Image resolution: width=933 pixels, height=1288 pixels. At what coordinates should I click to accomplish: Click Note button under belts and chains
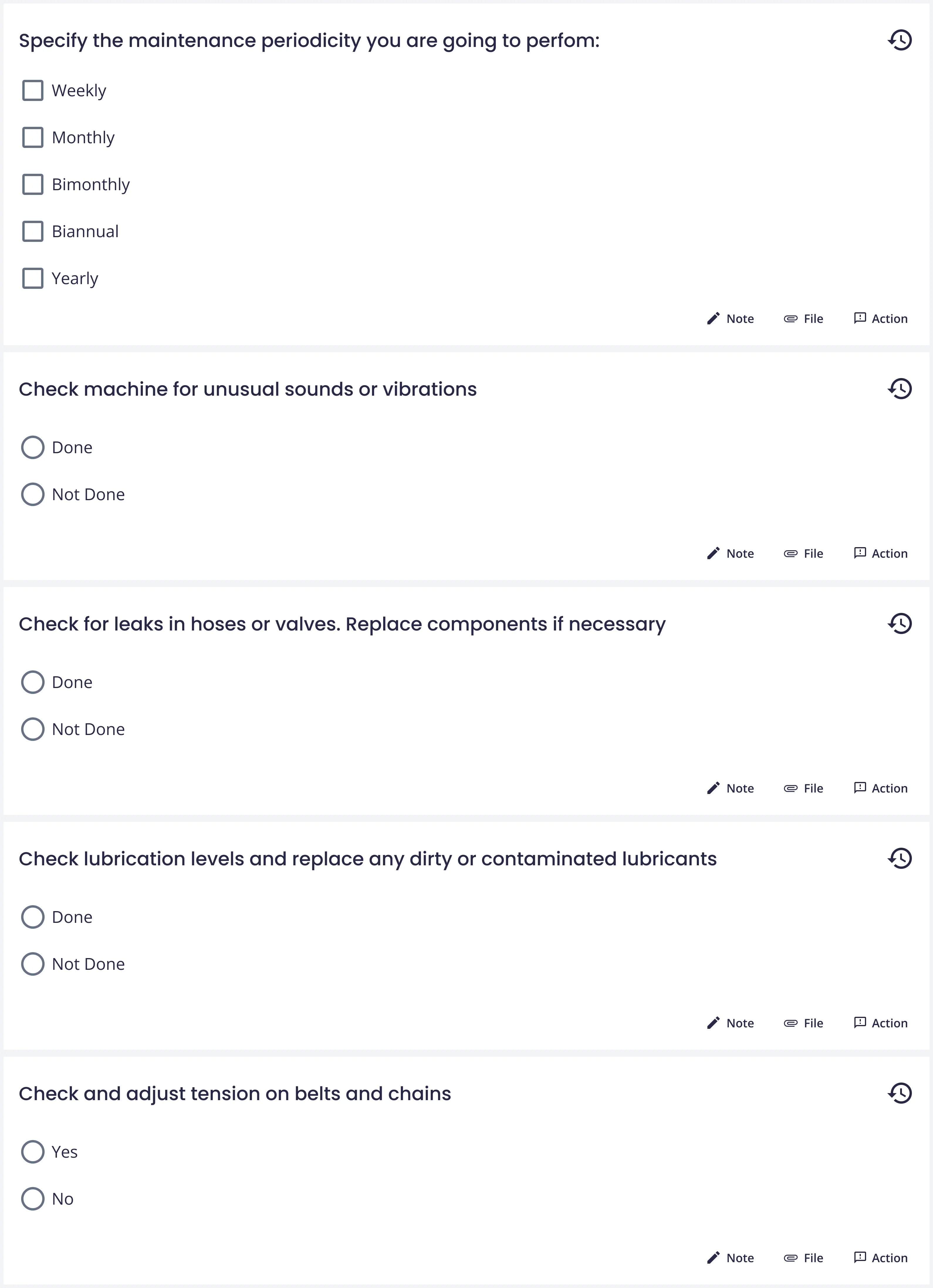[x=730, y=1258]
